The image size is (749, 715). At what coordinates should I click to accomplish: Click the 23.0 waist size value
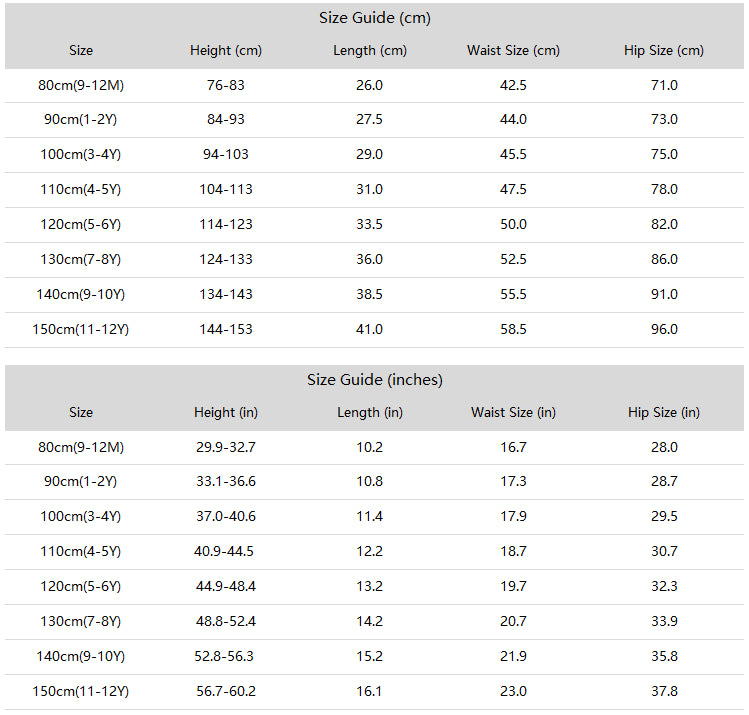point(513,691)
